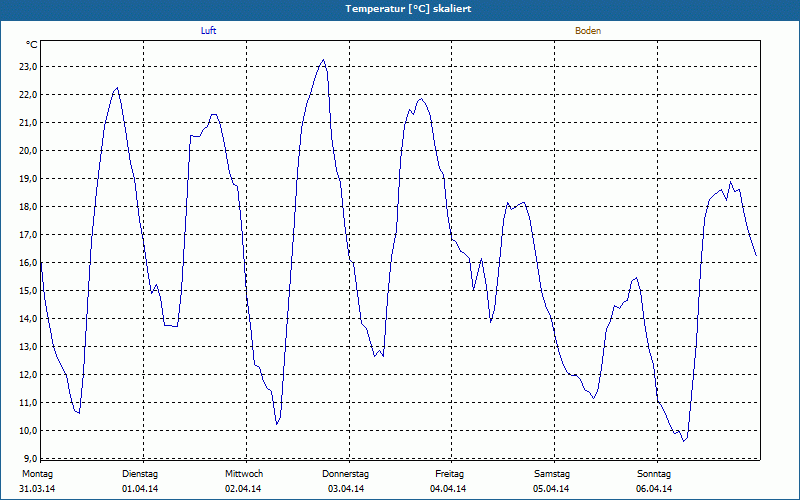
Task: Click the 12,0 y-axis value
Action: pyautogui.click(x=29, y=375)
